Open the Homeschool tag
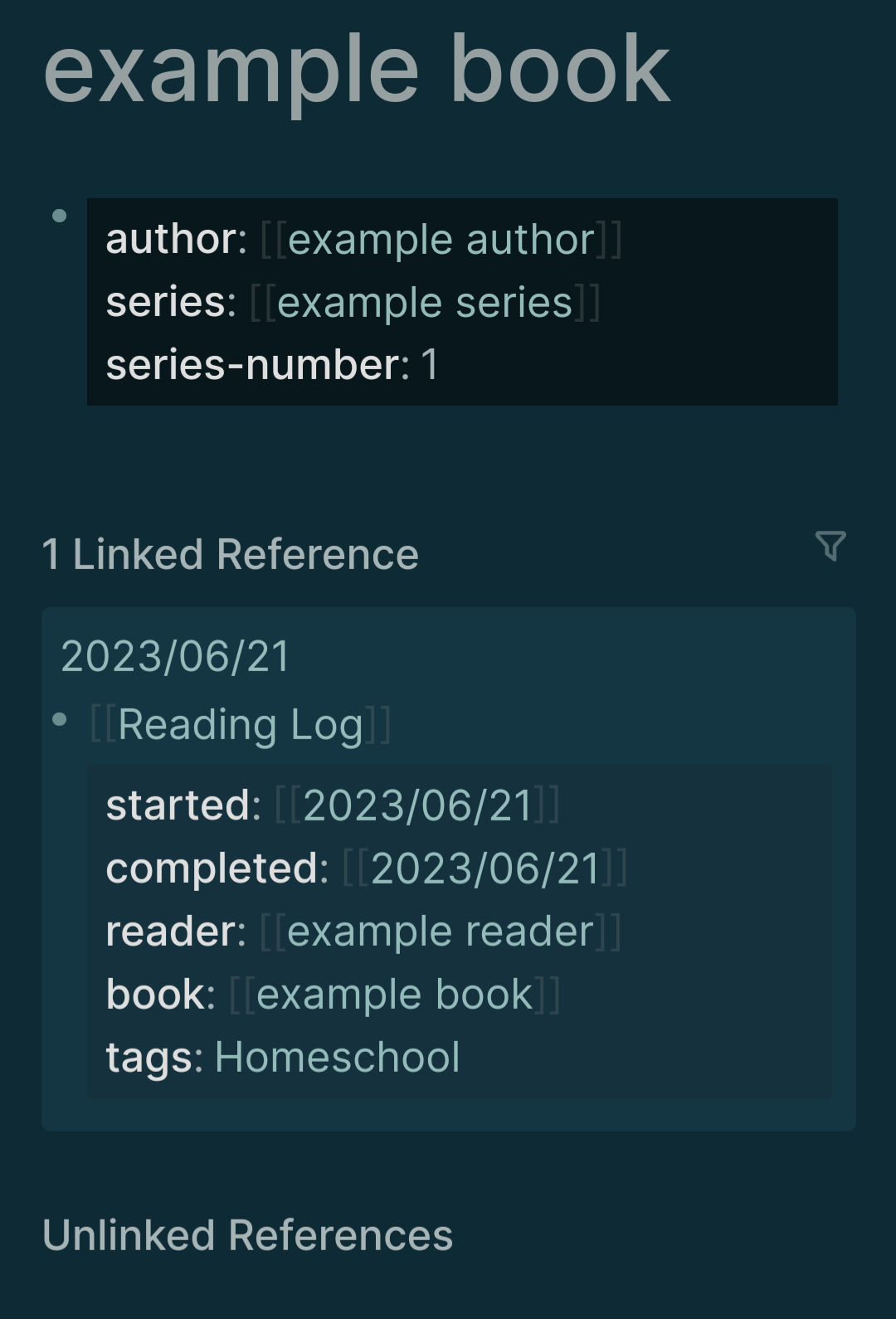This screenshot has height=1319, width=896. click(338, 1058)
